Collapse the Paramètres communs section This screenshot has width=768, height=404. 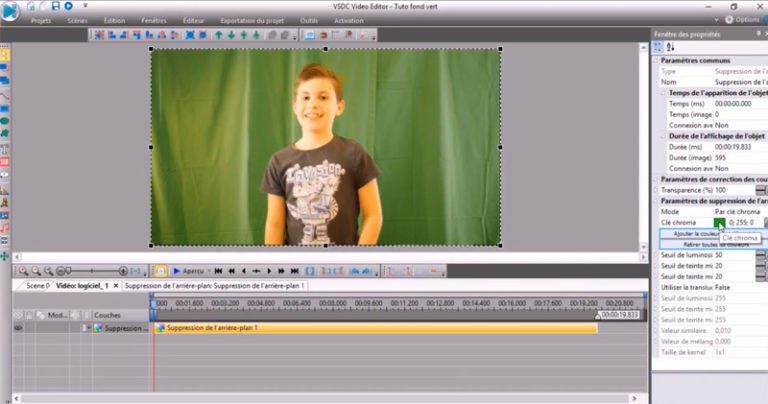657,60
